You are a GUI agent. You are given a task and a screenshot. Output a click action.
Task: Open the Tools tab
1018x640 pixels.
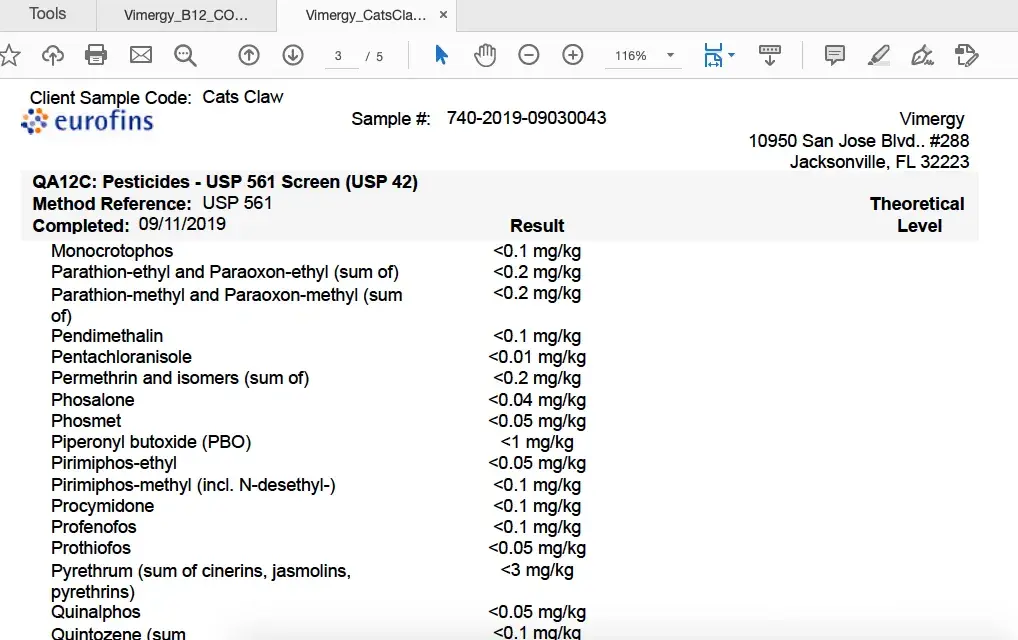pyautogui.click(x=48, y=14)
